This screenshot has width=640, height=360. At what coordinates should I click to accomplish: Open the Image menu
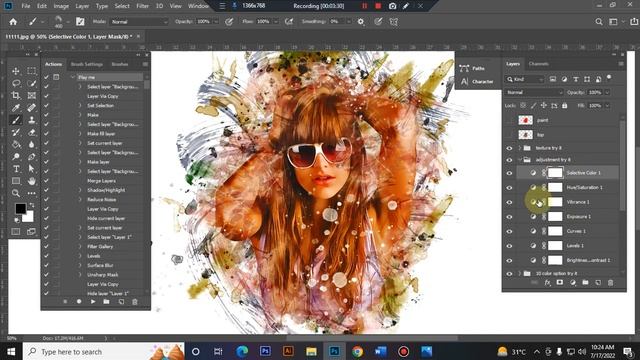tap(61, 6)
